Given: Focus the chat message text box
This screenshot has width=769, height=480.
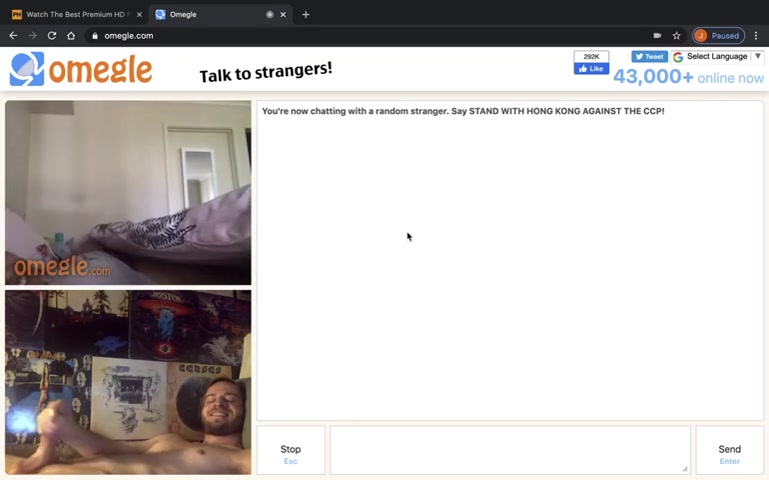Looking at the screenshot, I should point(510,450).
